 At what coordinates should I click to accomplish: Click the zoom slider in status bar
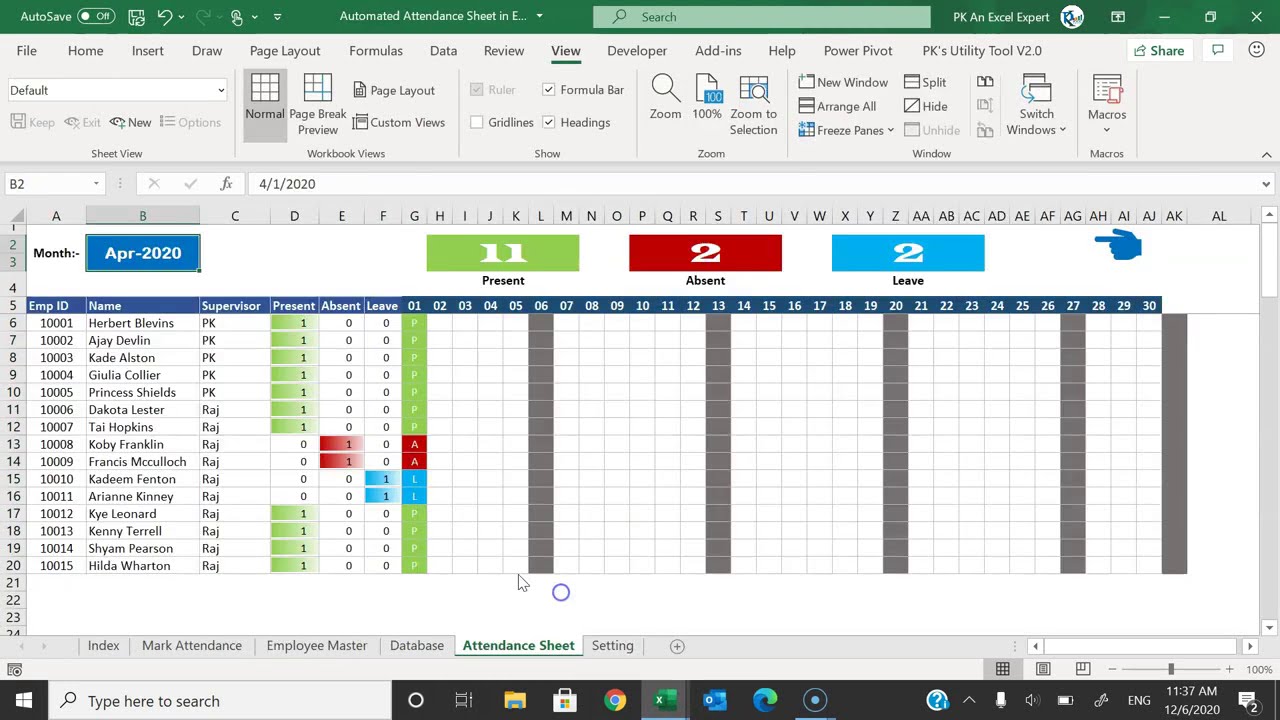pyautogui.click(x=1171, y=669)
